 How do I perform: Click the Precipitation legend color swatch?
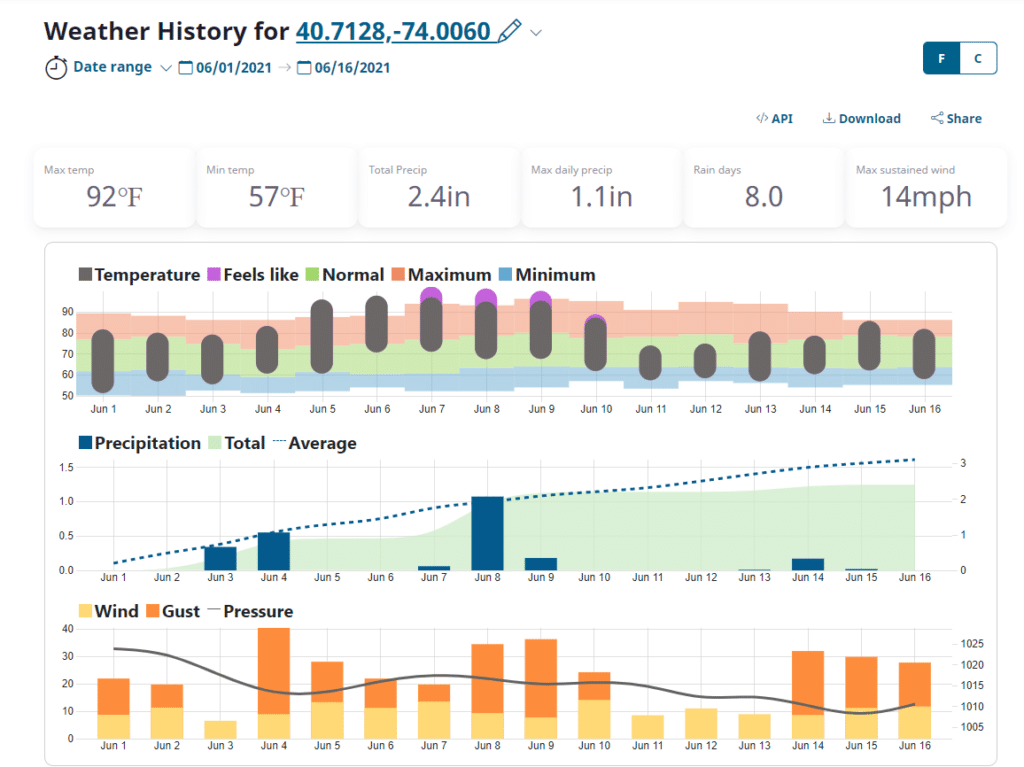pyautogui.click(x=85, y=443)
